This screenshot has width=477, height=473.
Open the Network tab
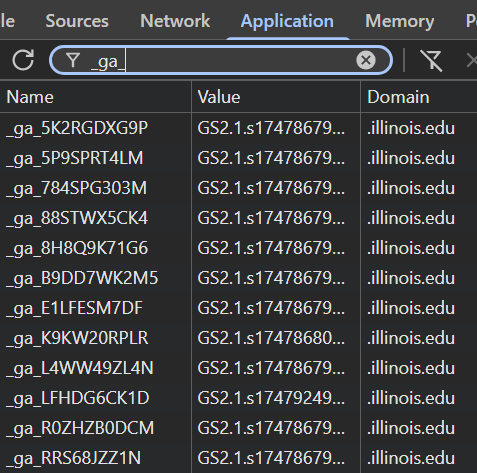175,21
